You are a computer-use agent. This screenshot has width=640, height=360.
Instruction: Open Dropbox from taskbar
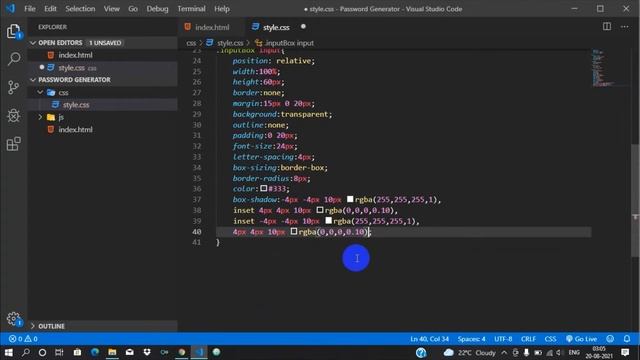point(147,352)
